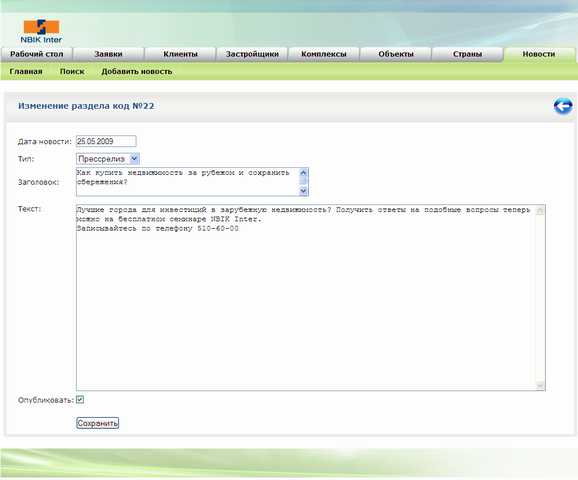Click the Опубликовать label
The height and width of the screenshot is (480, 578).
click(x=46, y=400)
